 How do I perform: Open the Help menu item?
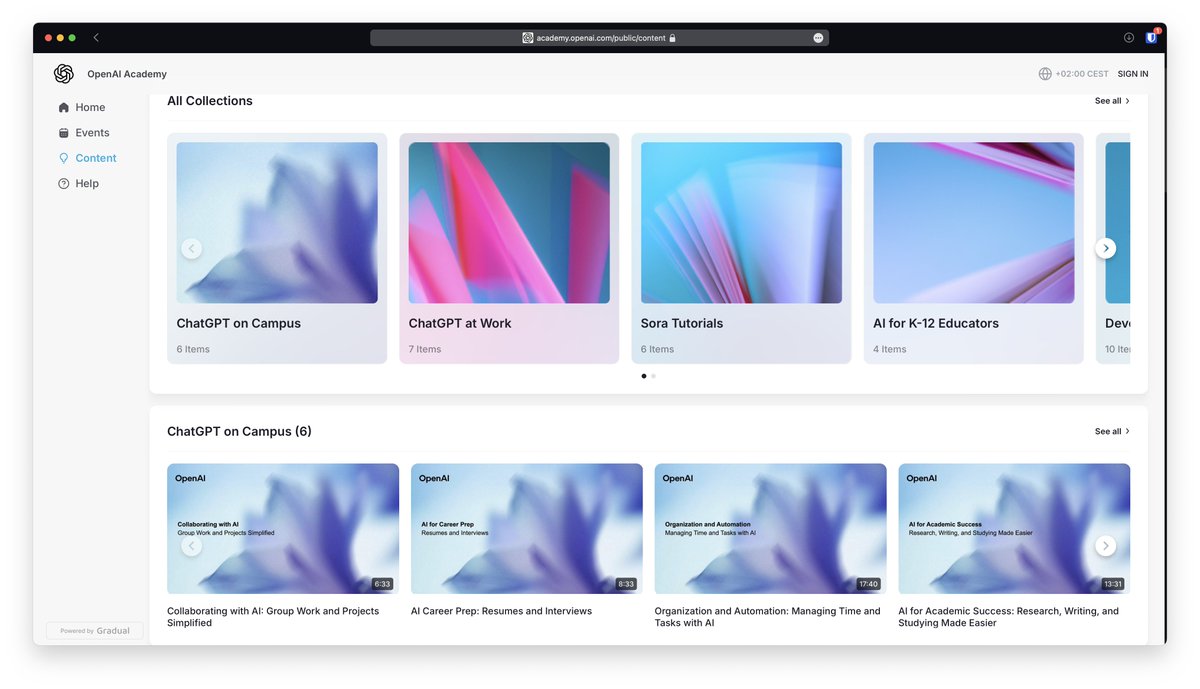(87, 184)
